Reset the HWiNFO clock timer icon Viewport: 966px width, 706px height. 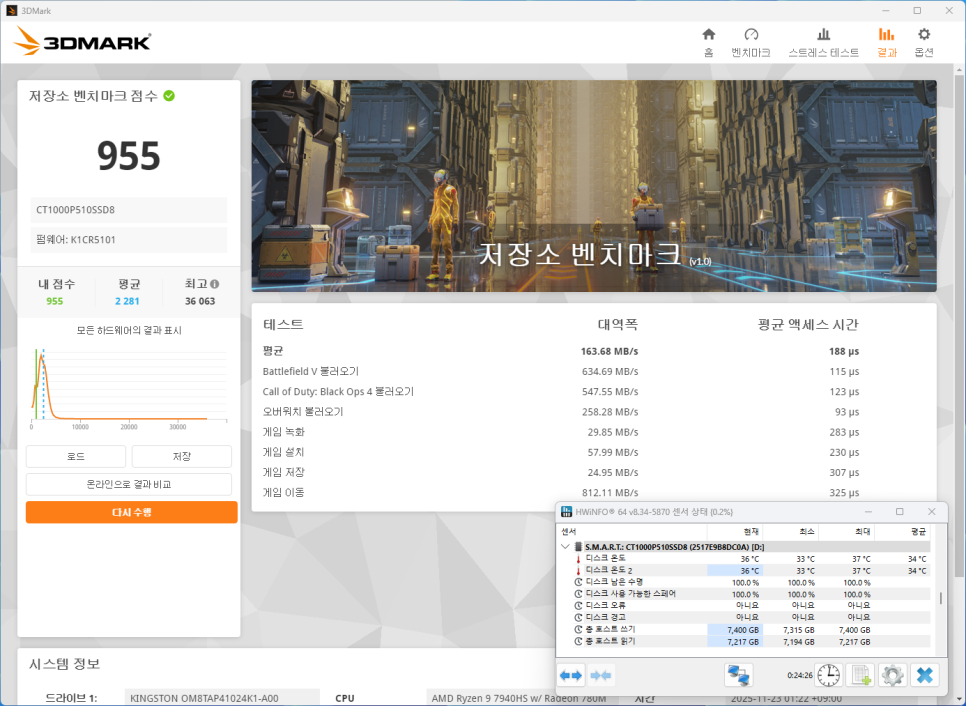(x=828, y=675)
